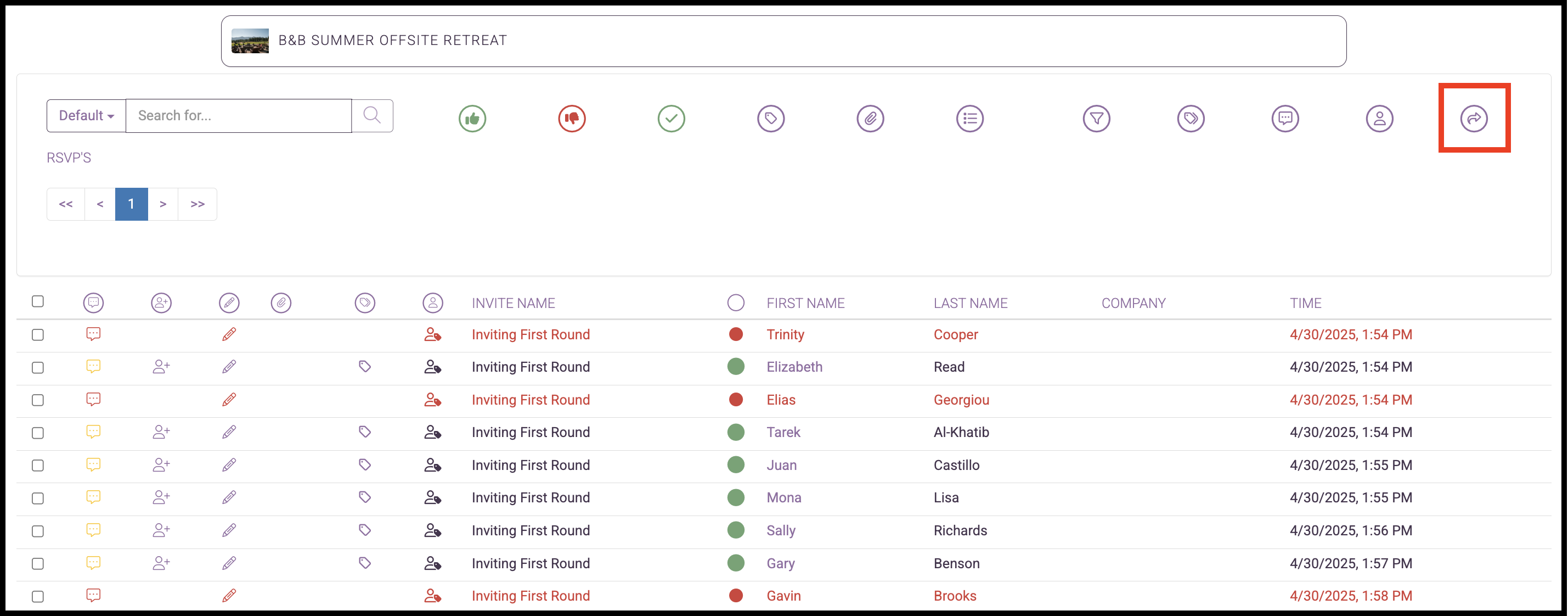This screenshot has width=1568, height=616.
Task: Click the share arrow icon in red box
Action: (1474, 118)
